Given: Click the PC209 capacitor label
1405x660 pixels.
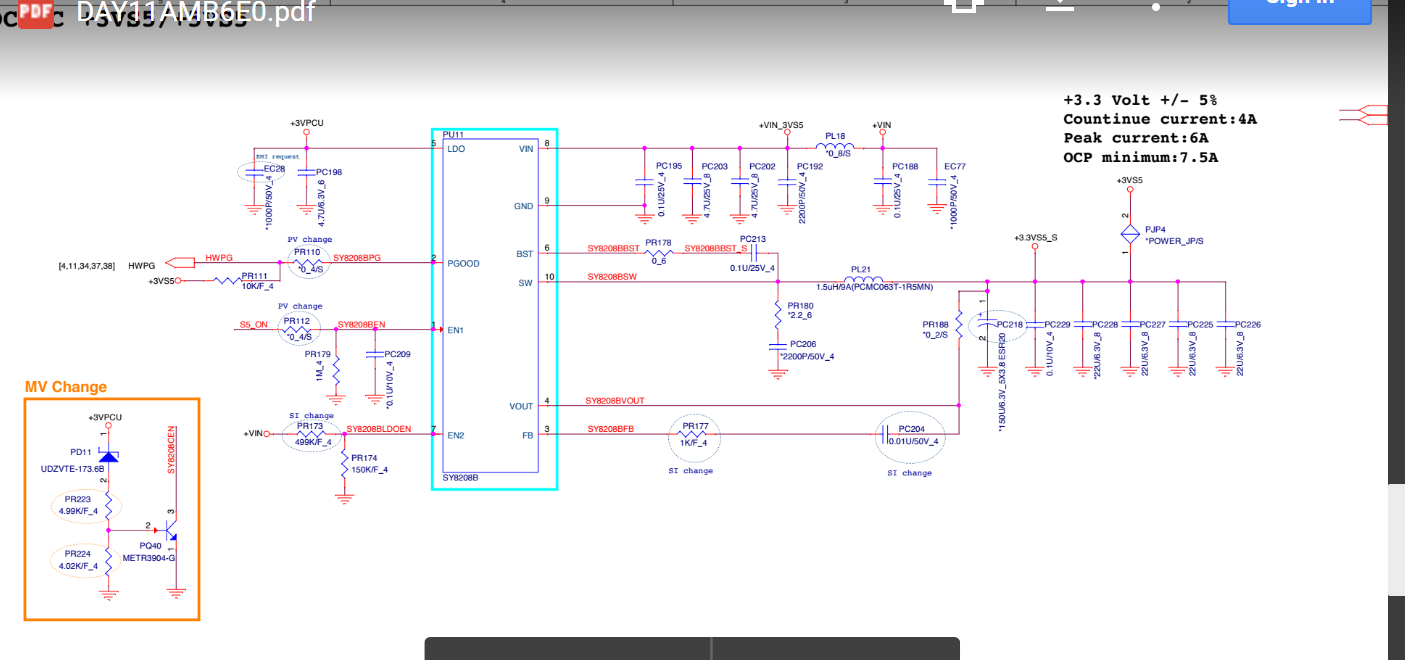Looking at the screenshot, I should coord(397,354).
